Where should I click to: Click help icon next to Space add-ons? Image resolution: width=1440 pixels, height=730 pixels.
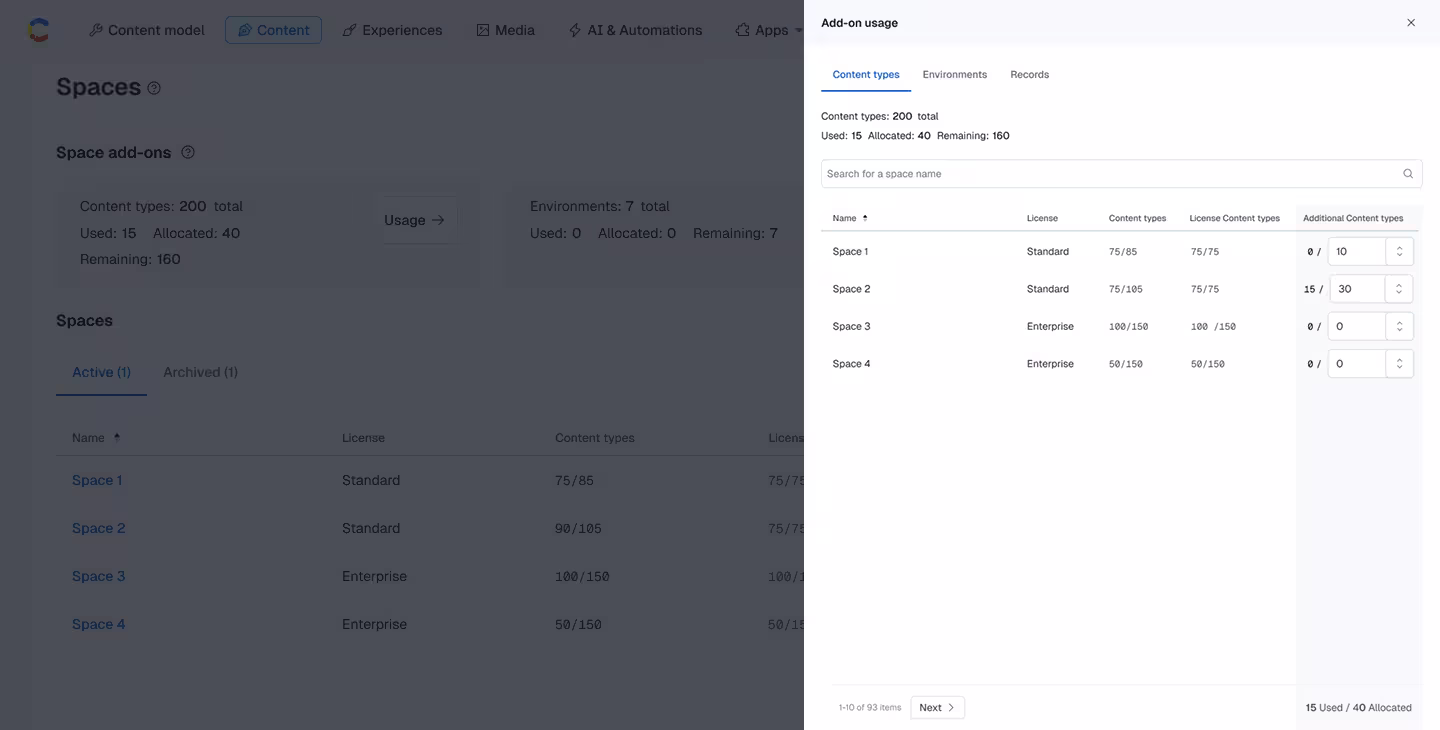click(x=188, y=152)
